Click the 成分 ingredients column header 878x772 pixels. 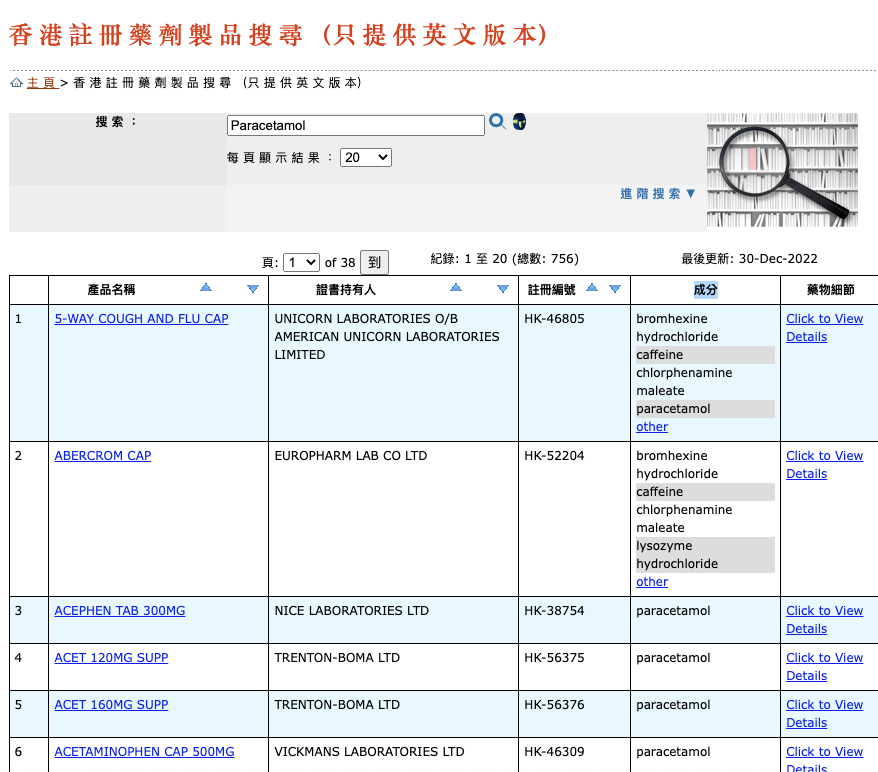pos(705,290)
